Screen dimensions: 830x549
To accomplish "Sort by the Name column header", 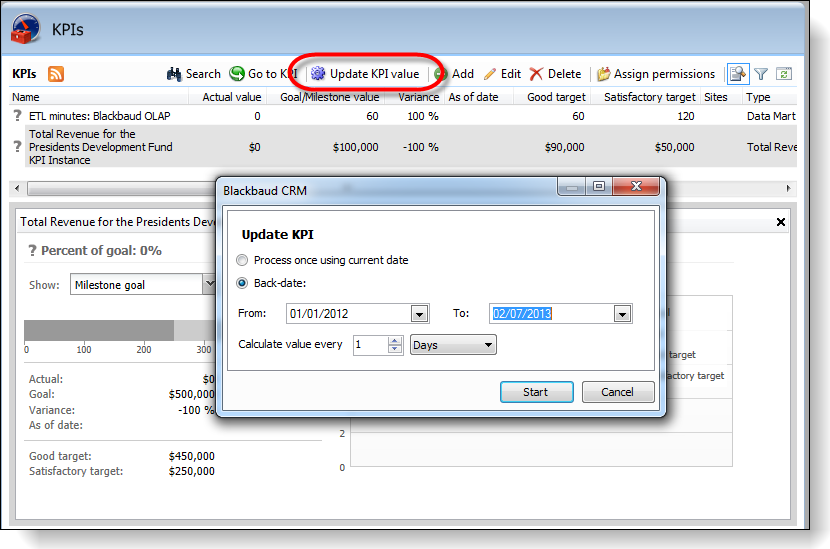I will click(x=99, y=97).
